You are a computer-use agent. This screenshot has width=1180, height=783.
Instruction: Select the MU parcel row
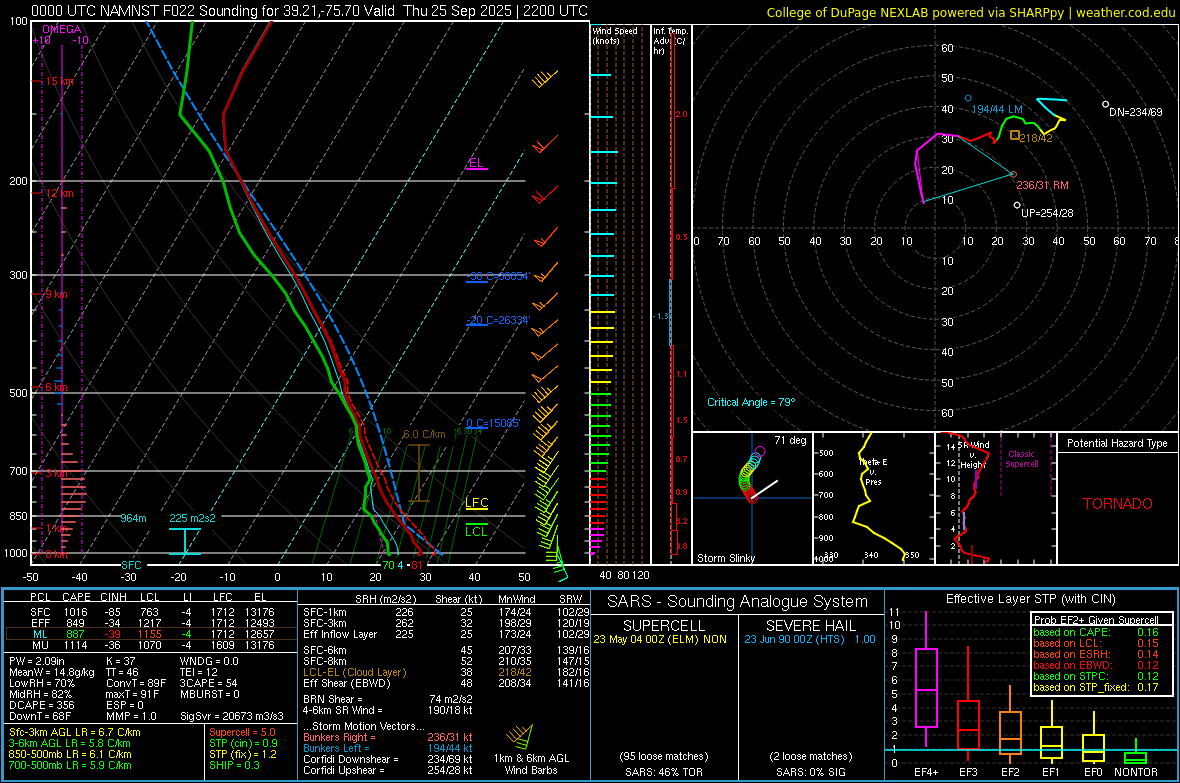tap(151, 645)
